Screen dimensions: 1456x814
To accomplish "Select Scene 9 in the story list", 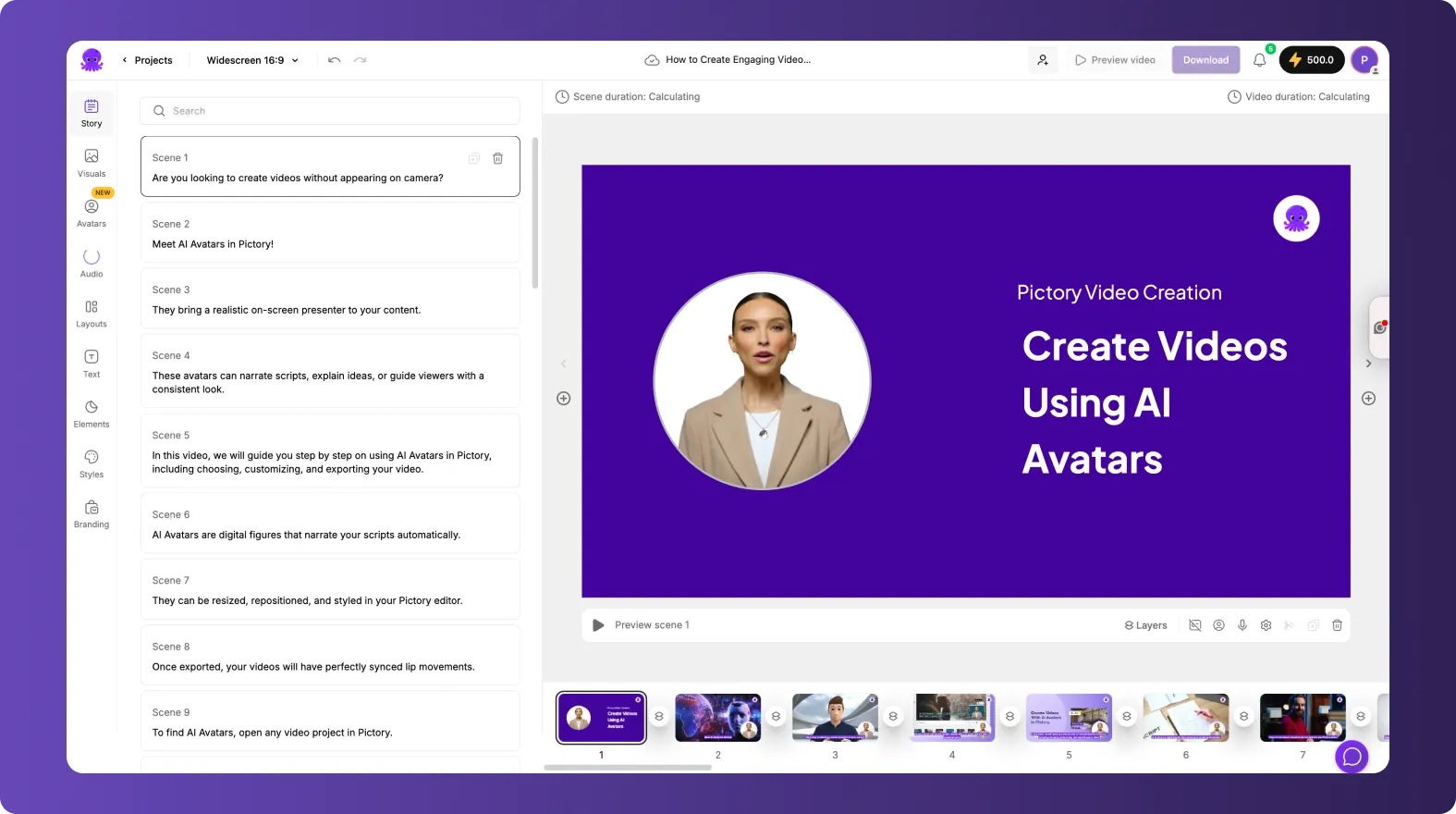I will click(x=330, y=721).
